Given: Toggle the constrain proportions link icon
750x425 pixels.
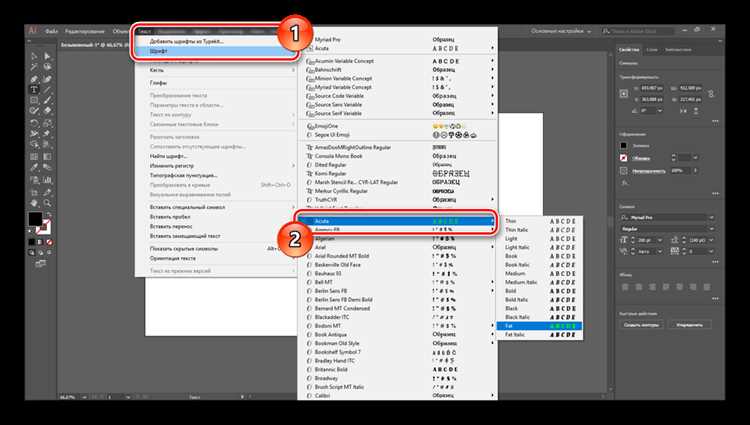Looking at the screenshot, I should [711, 94].
